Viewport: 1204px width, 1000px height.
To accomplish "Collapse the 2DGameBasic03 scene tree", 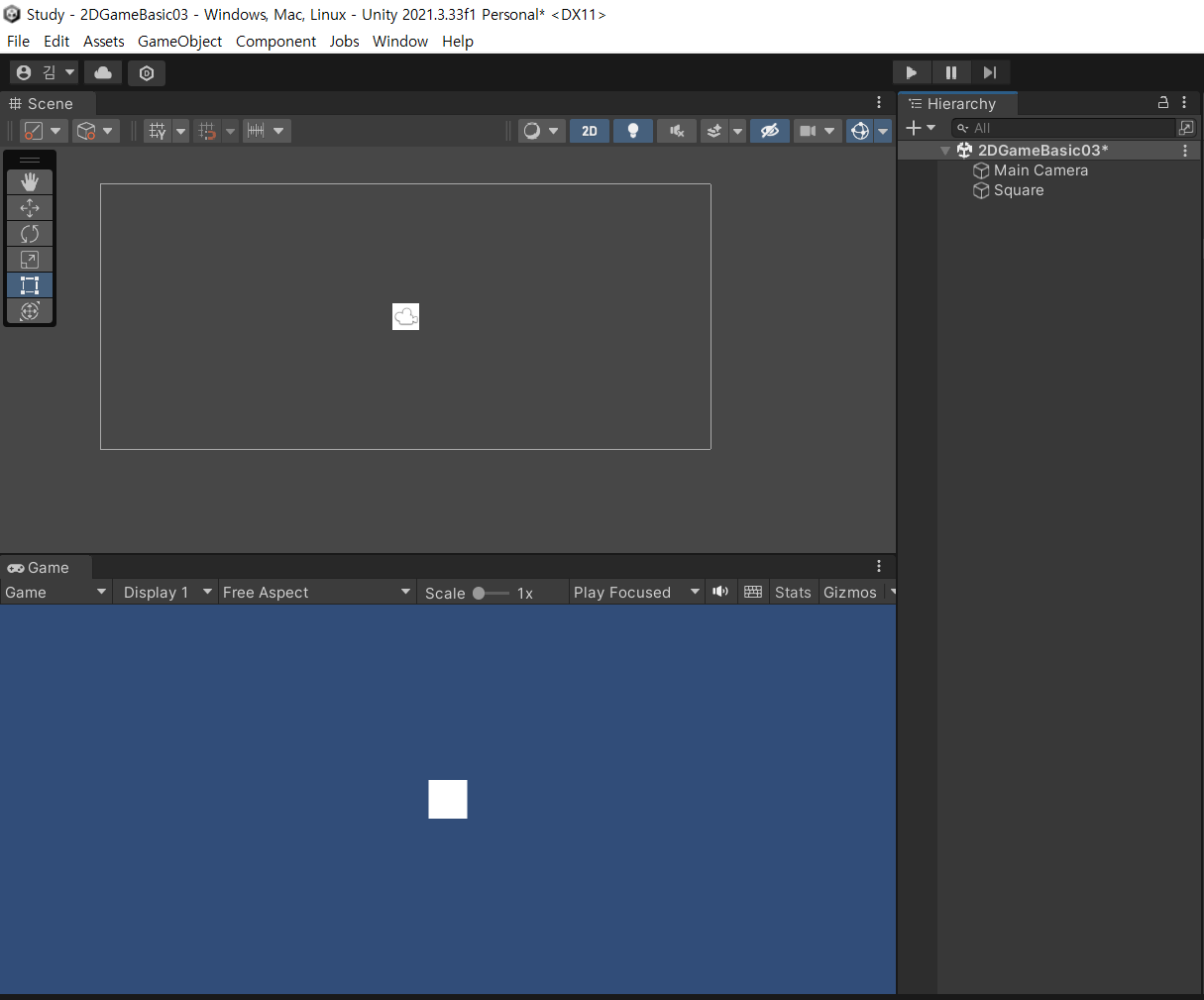I will point(945,151).
